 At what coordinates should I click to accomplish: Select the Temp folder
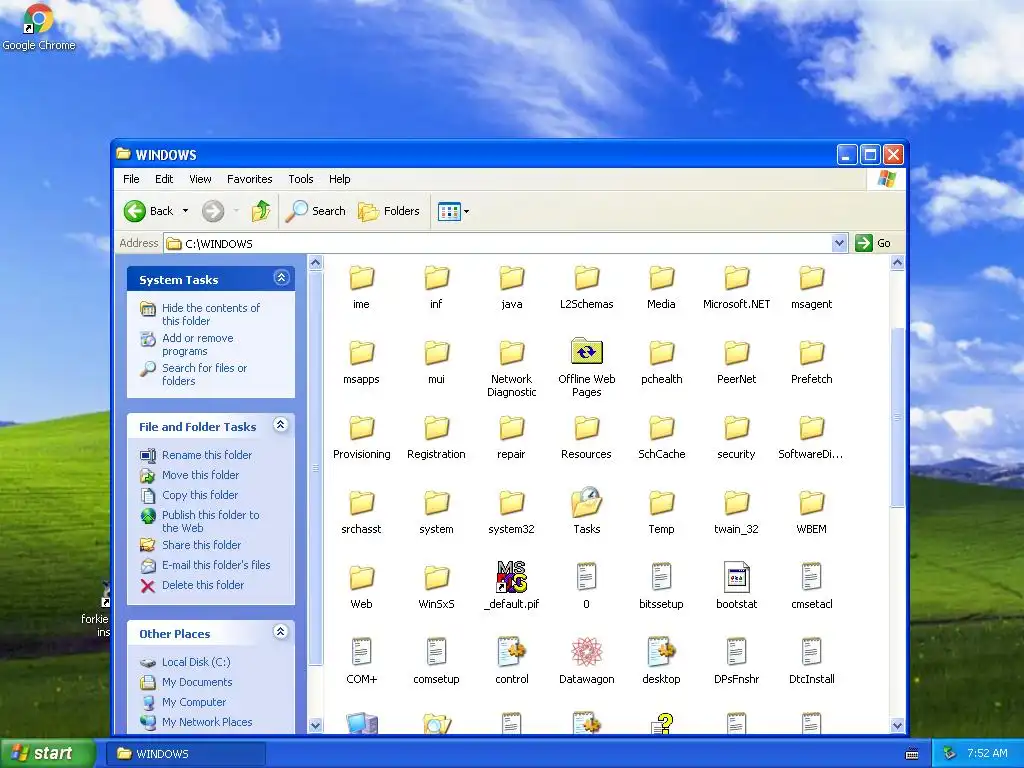(x=662, y=503)
